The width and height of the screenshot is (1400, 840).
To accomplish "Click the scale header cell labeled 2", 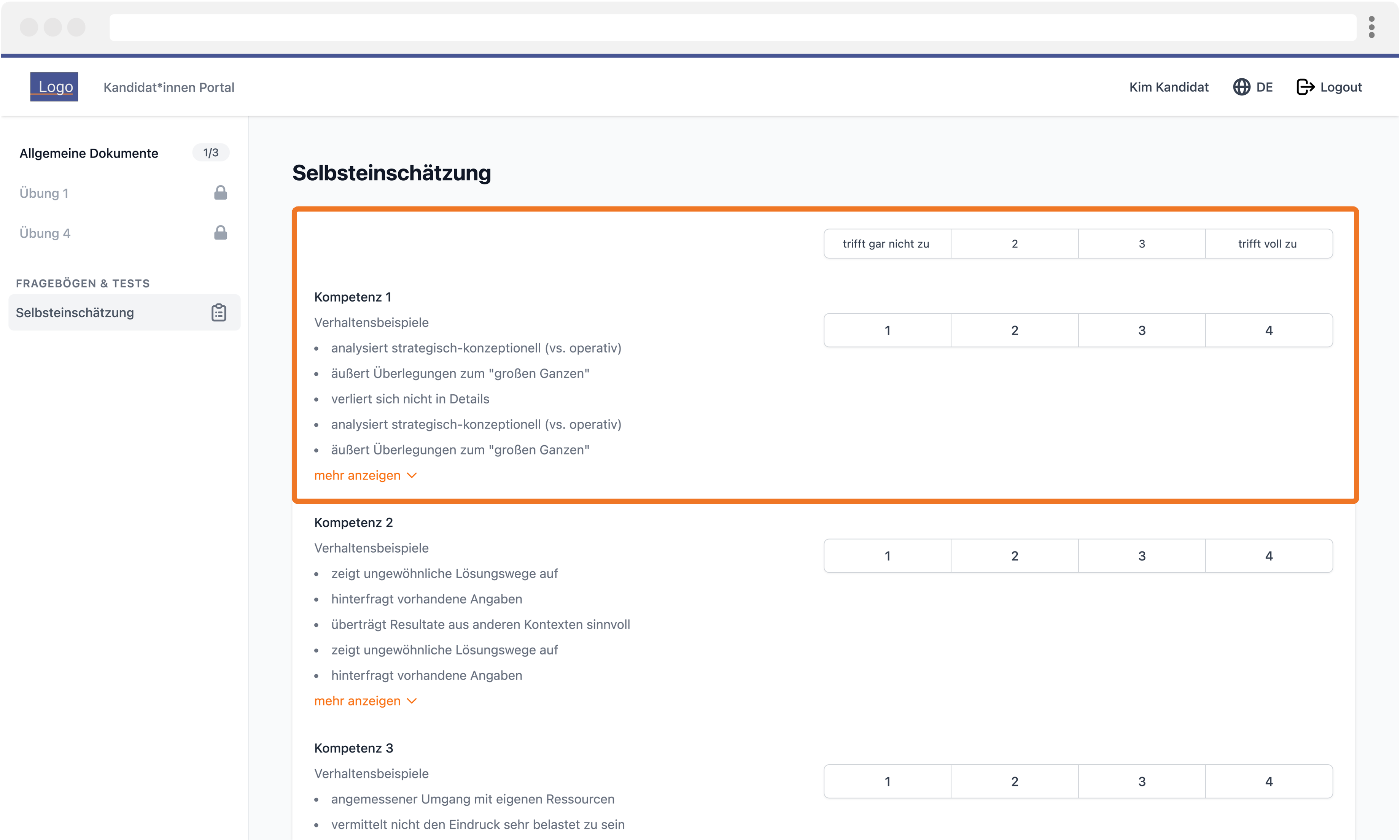I will [x=1015, y=244].
